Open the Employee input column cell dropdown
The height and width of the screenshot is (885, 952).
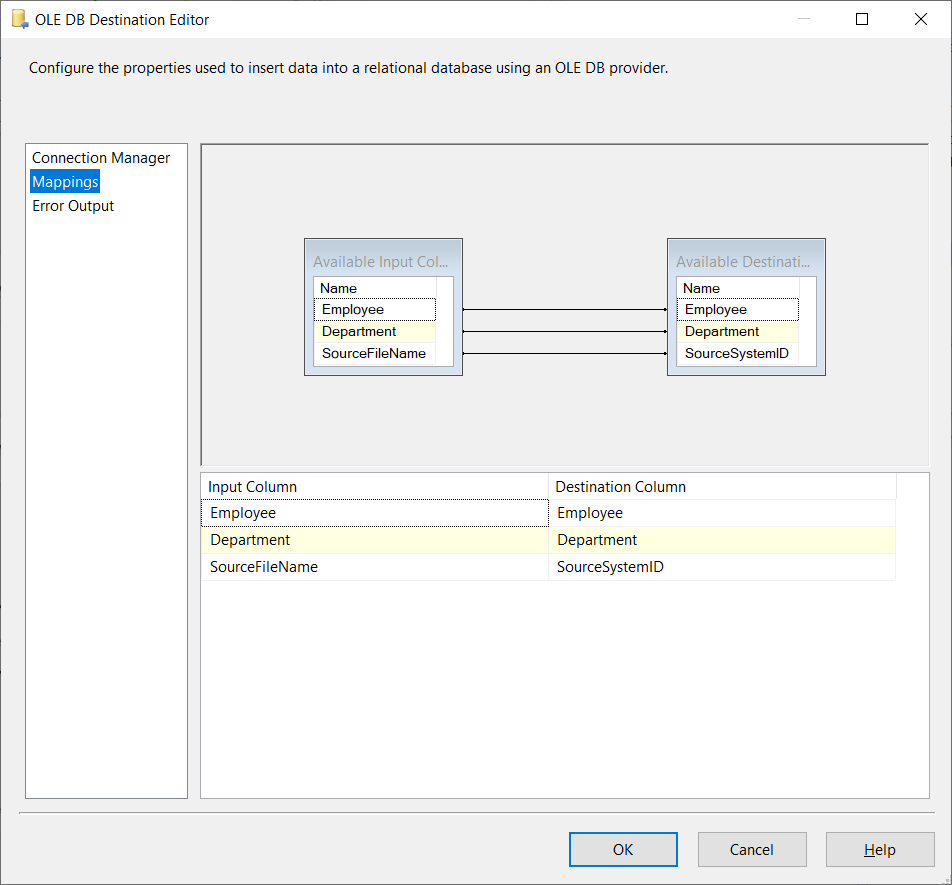374,513
